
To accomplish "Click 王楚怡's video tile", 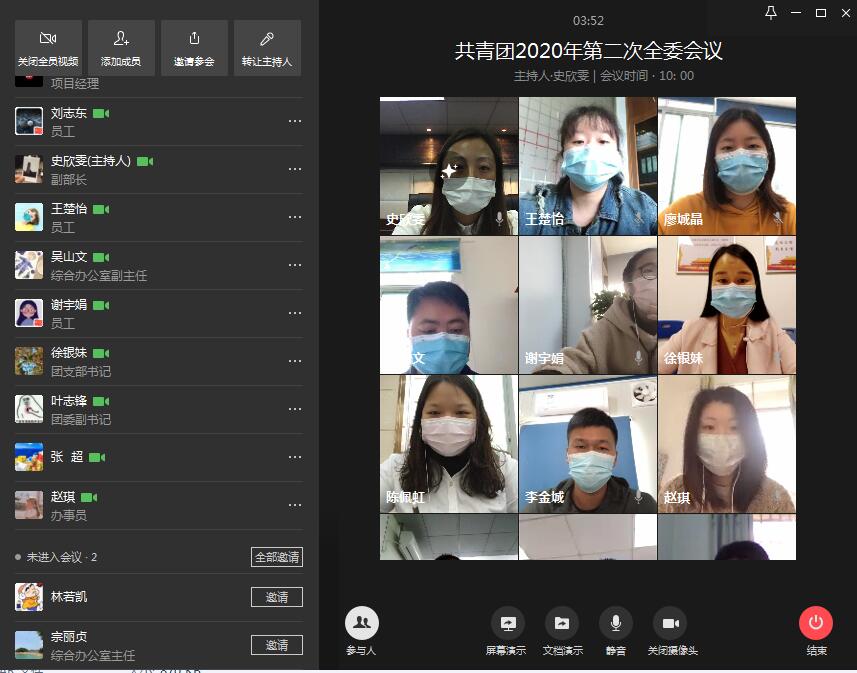I will pos(587,166).
